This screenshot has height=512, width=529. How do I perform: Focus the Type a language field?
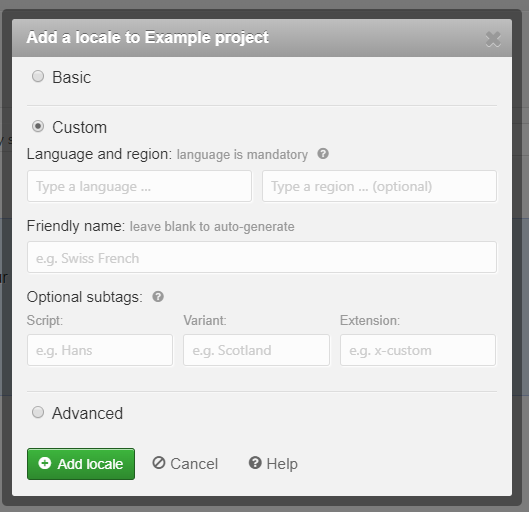coord(139,186)
